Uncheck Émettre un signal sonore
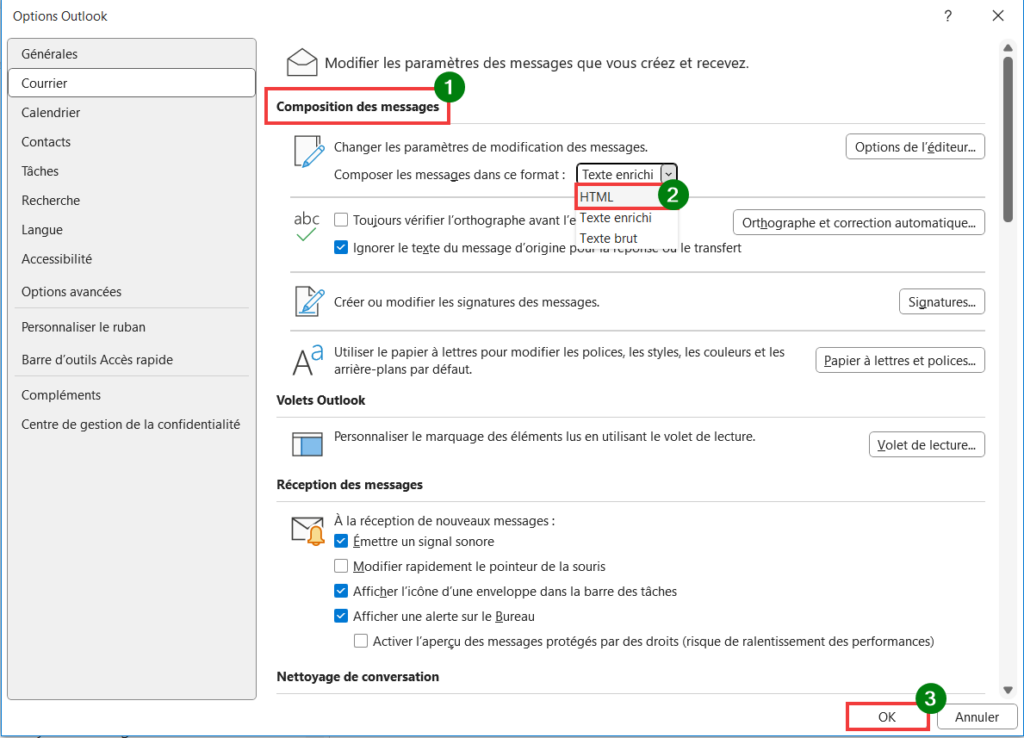Viewport: 1024px width, 738px height. point(341,541)
